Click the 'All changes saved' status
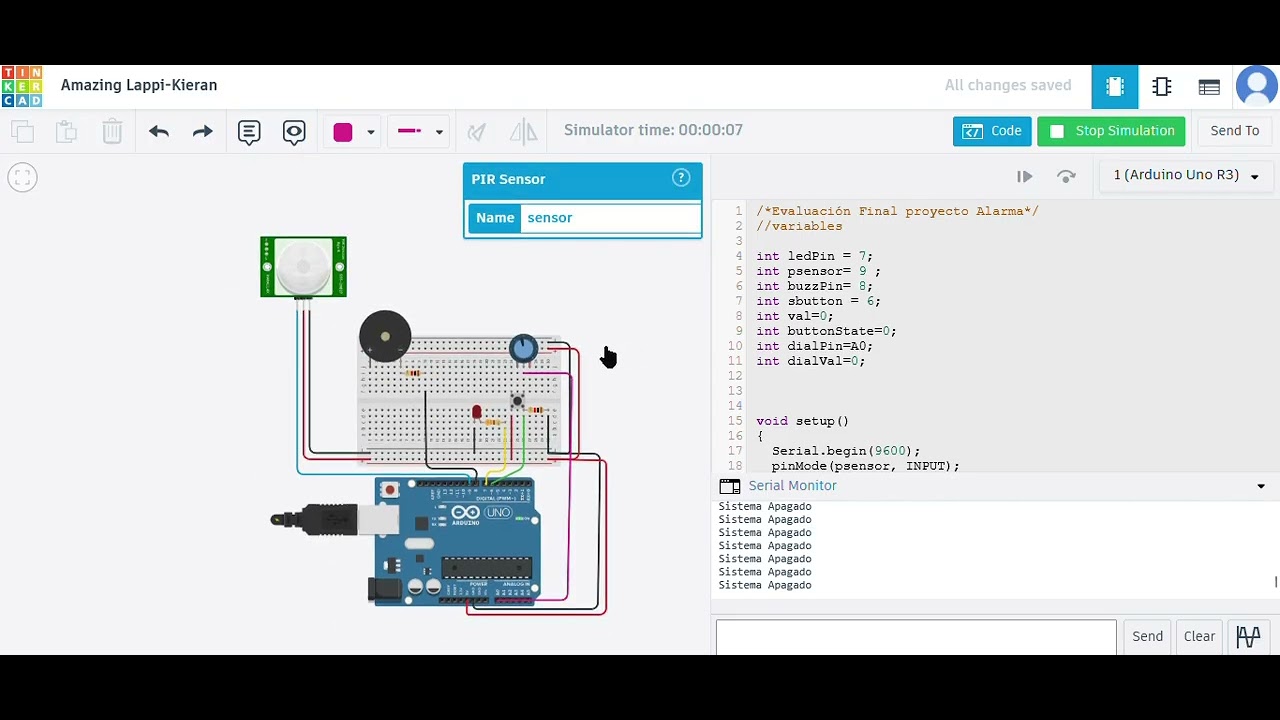The width and height of the screenshot is (1280, 720). [x=1008, y=86]
